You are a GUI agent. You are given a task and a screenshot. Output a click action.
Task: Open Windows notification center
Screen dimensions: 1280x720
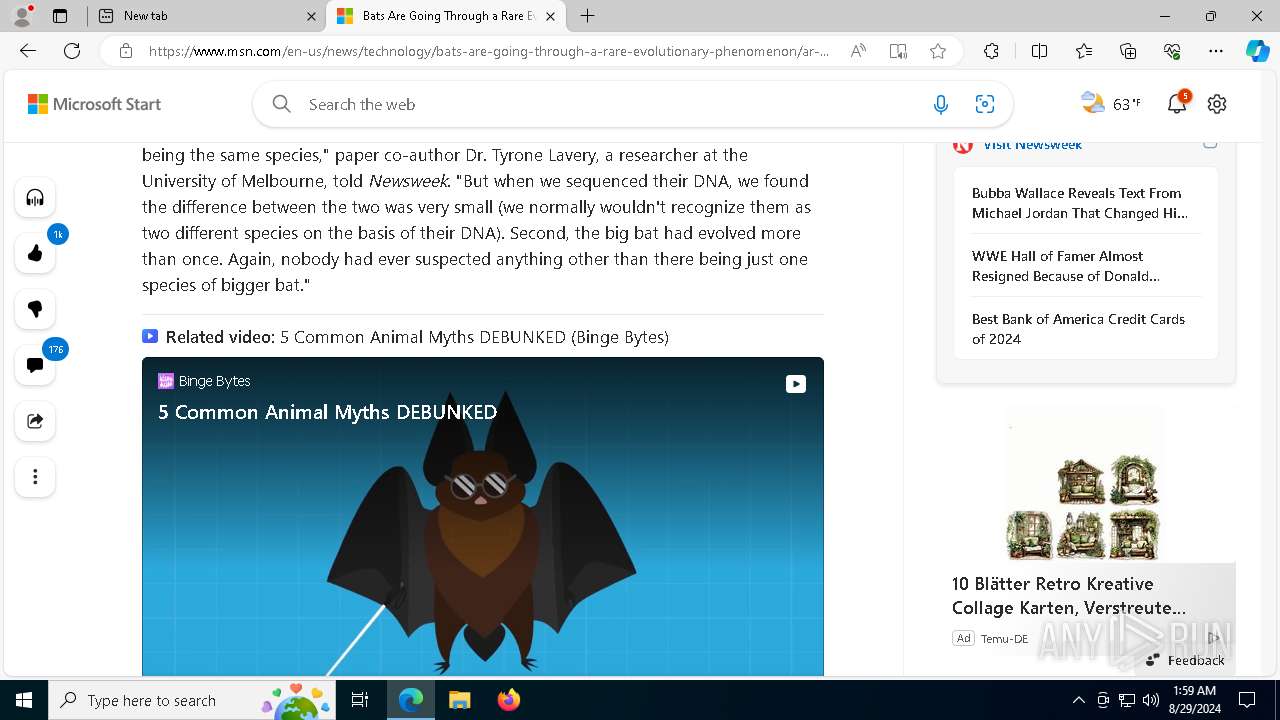1247,700
